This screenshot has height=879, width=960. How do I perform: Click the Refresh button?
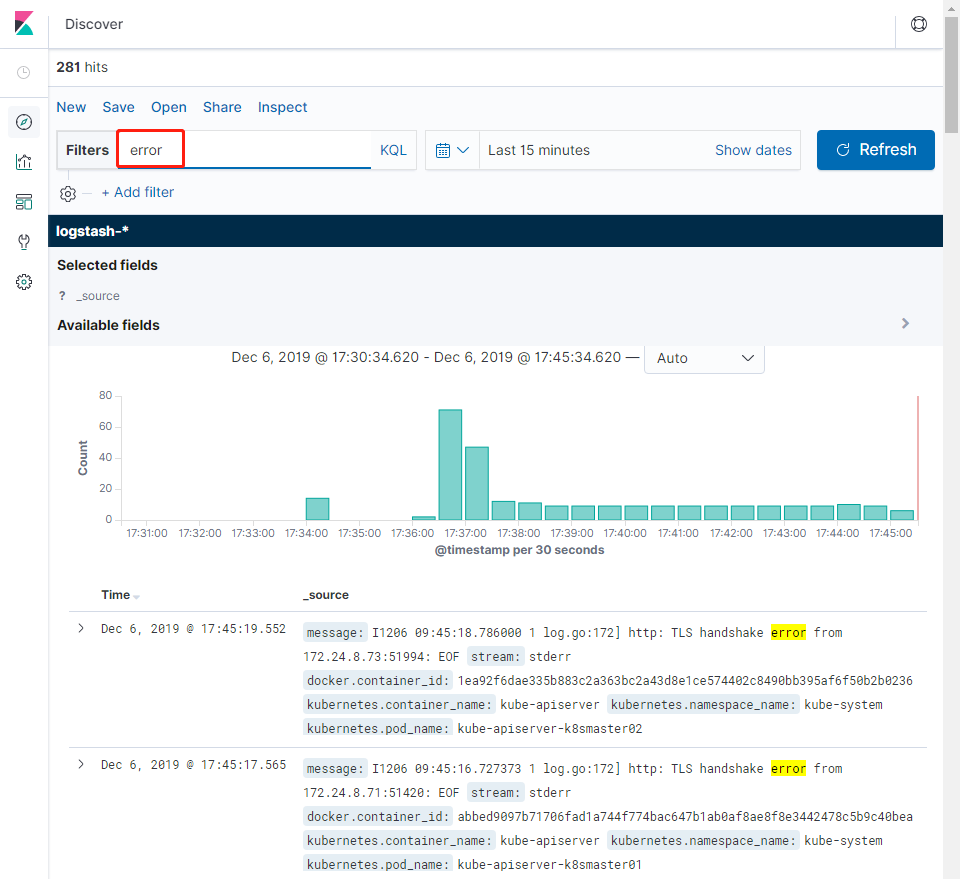(875, 150)
